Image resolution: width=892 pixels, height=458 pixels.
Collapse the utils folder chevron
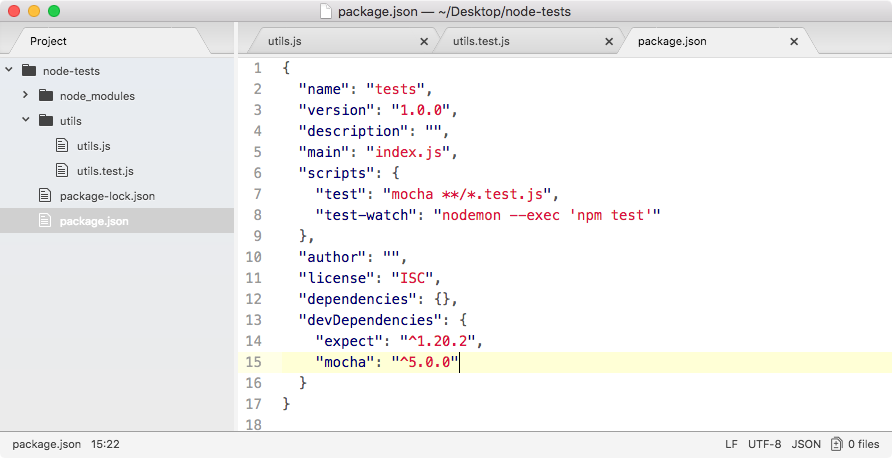[x=26, y=121]
